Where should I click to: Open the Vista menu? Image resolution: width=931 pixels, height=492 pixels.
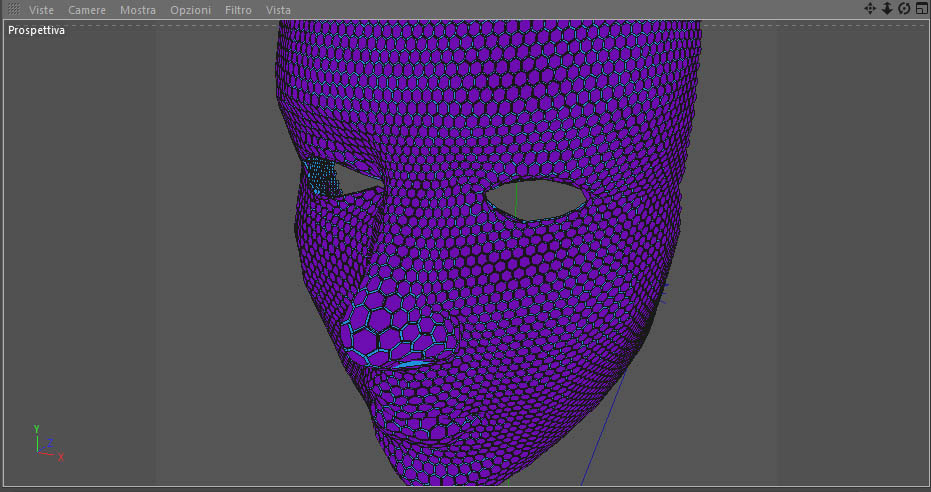point(278,10)
